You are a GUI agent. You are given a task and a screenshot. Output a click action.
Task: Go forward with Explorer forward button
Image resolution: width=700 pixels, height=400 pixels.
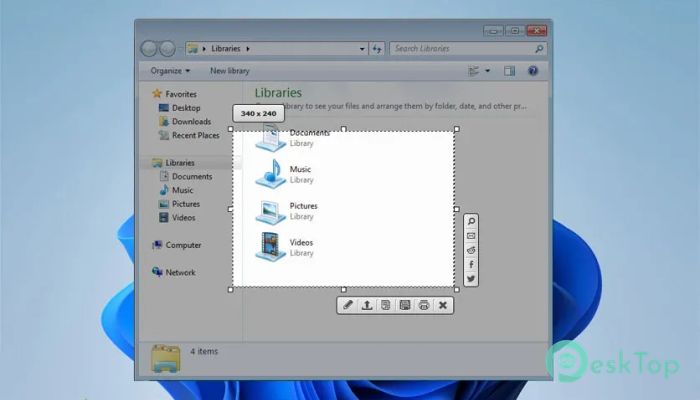(x=167, y=48)
